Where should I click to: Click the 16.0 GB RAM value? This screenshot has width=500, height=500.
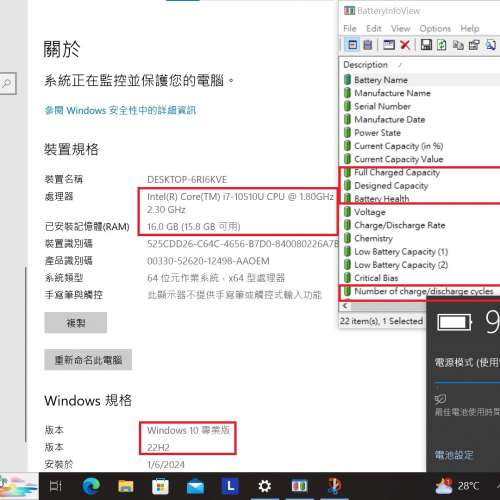coord(194,227)
